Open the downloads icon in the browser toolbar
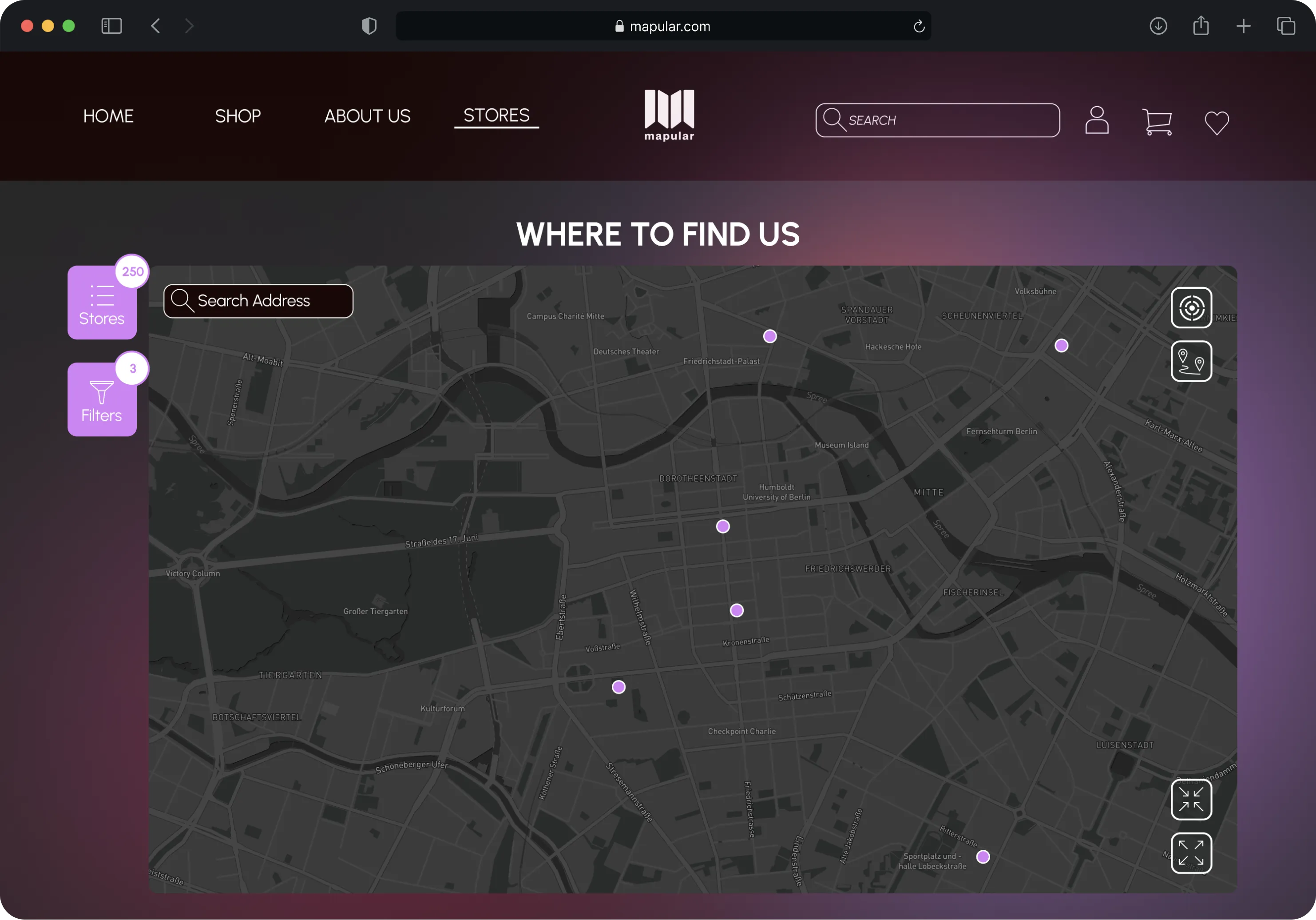Screen dimensions: 1316x920 coord(1159,26)
